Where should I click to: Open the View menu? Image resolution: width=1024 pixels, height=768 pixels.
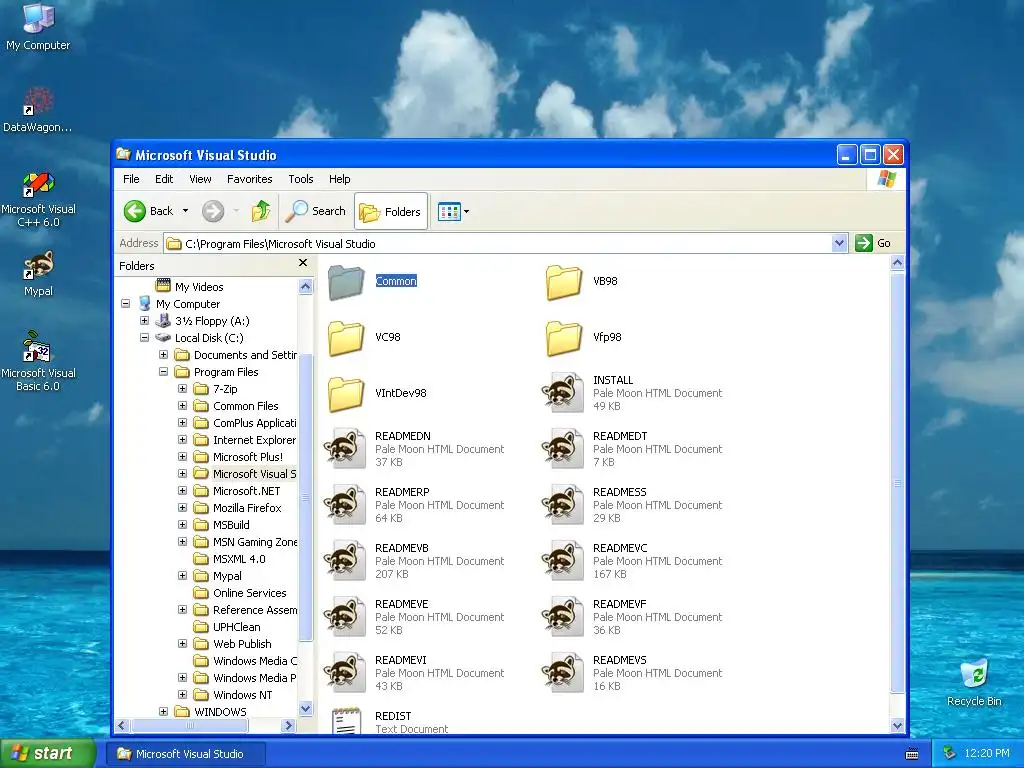pyautogui.click(x=200, y=179)
